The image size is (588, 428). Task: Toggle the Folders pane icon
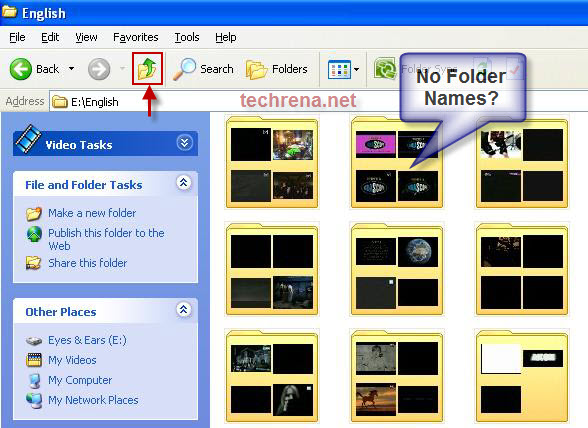tap(256, 69)
